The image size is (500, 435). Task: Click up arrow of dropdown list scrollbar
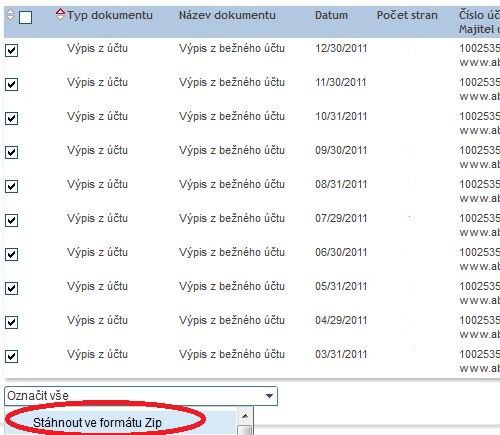point(245,416)
